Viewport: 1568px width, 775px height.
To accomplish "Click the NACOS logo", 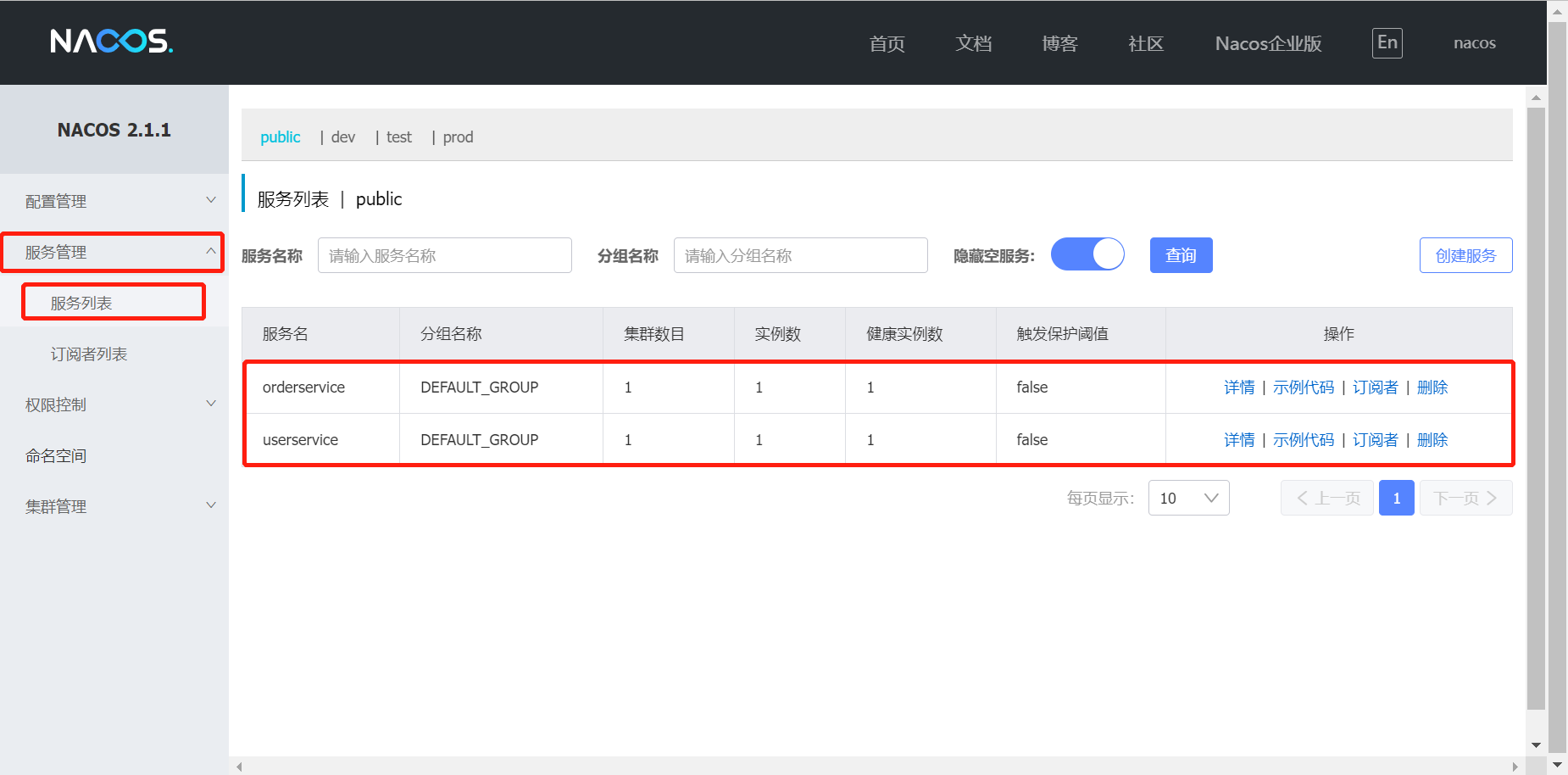I will click(111, 42).
